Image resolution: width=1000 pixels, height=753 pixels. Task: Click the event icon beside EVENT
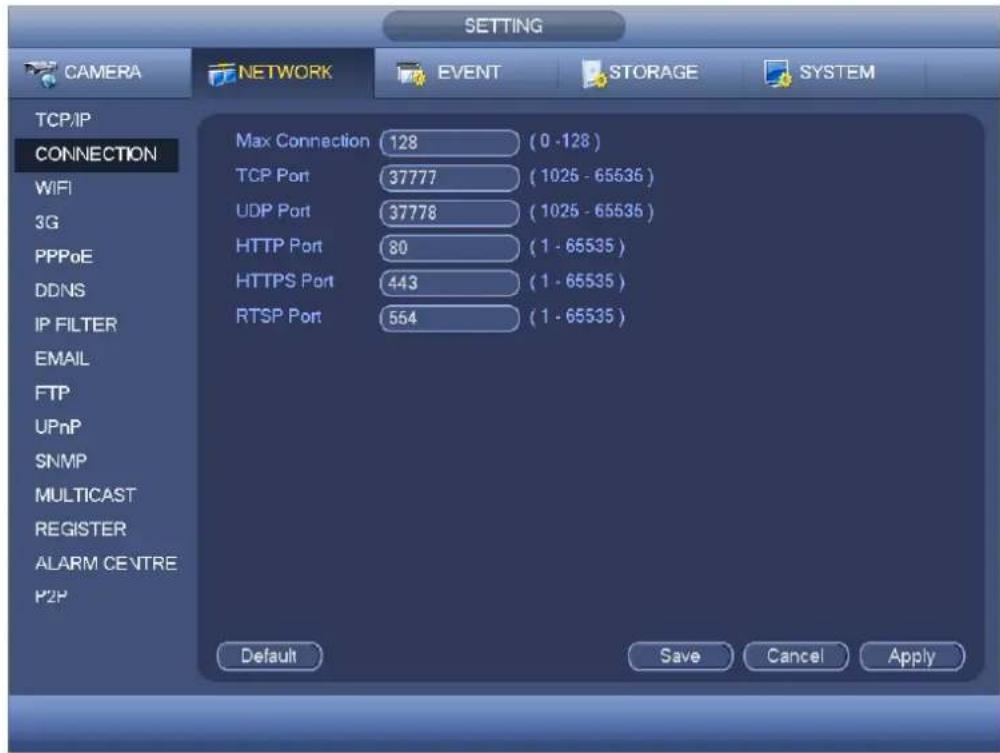pyautogui.click(x=411, y=74)
